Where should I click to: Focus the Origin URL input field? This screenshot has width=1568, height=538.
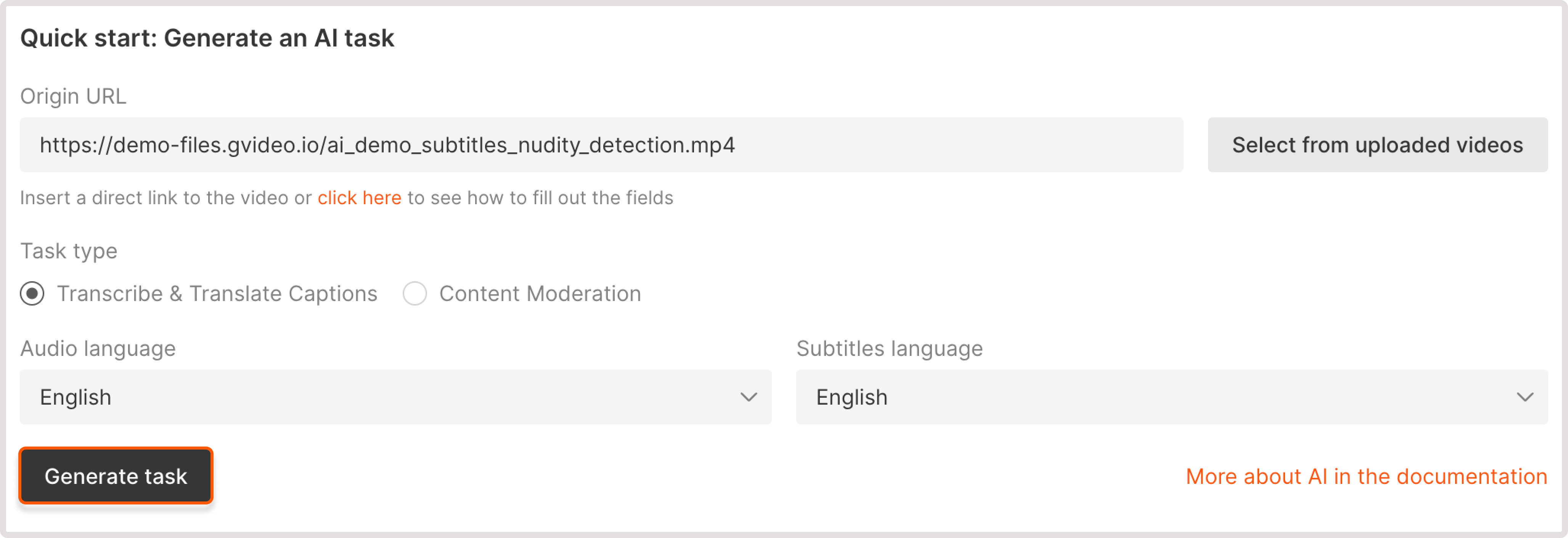[x=601, y=145]
